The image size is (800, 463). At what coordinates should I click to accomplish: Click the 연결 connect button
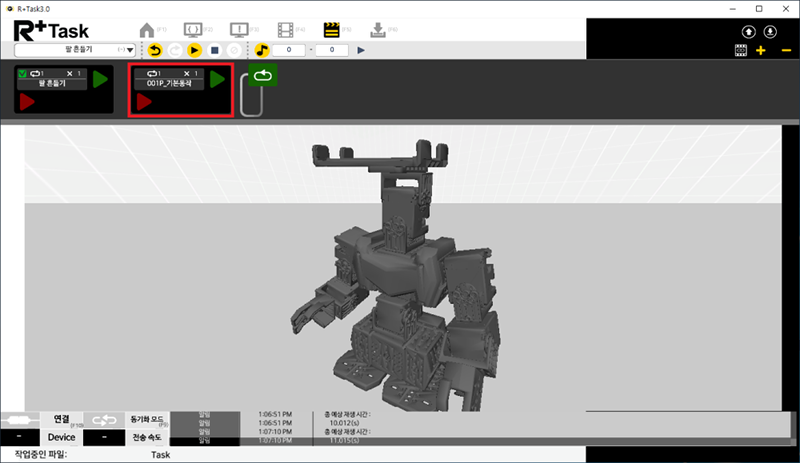tap(60, 420)
